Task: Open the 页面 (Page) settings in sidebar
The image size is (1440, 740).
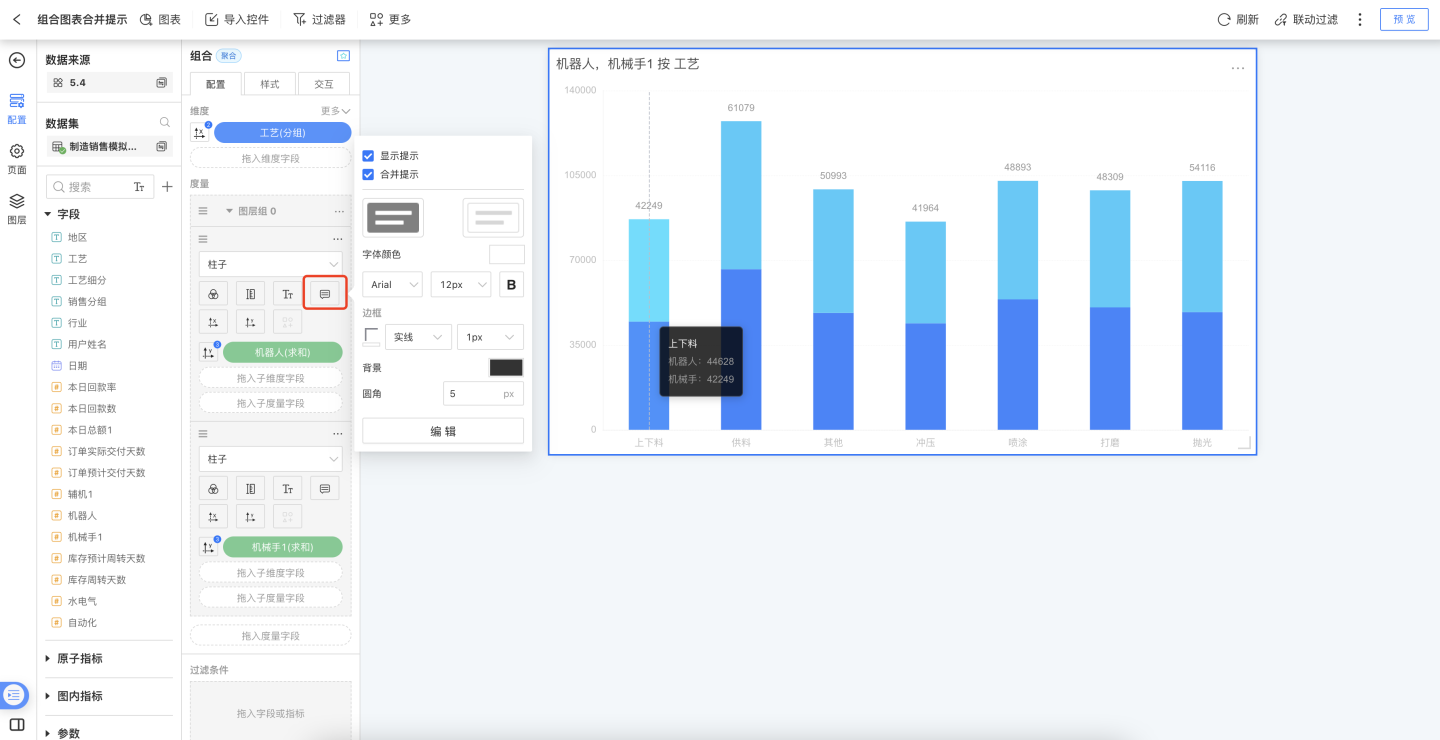Action: pos(17,156)
